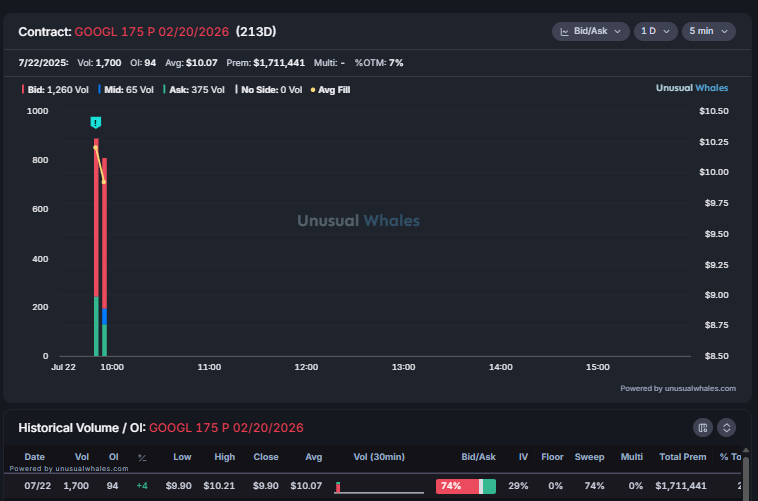This screenshot has width=758, height=501.
Task: Click the $10.21 High cell
Action: (219, 486)
